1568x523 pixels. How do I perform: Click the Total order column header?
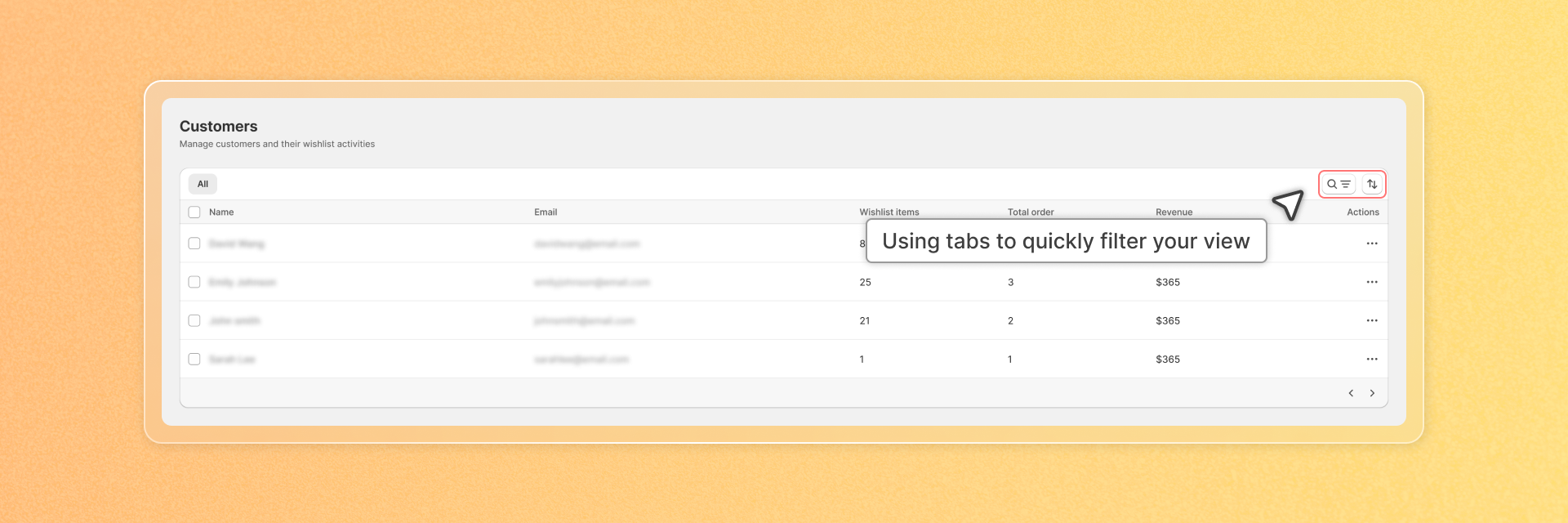point(1031,212)
